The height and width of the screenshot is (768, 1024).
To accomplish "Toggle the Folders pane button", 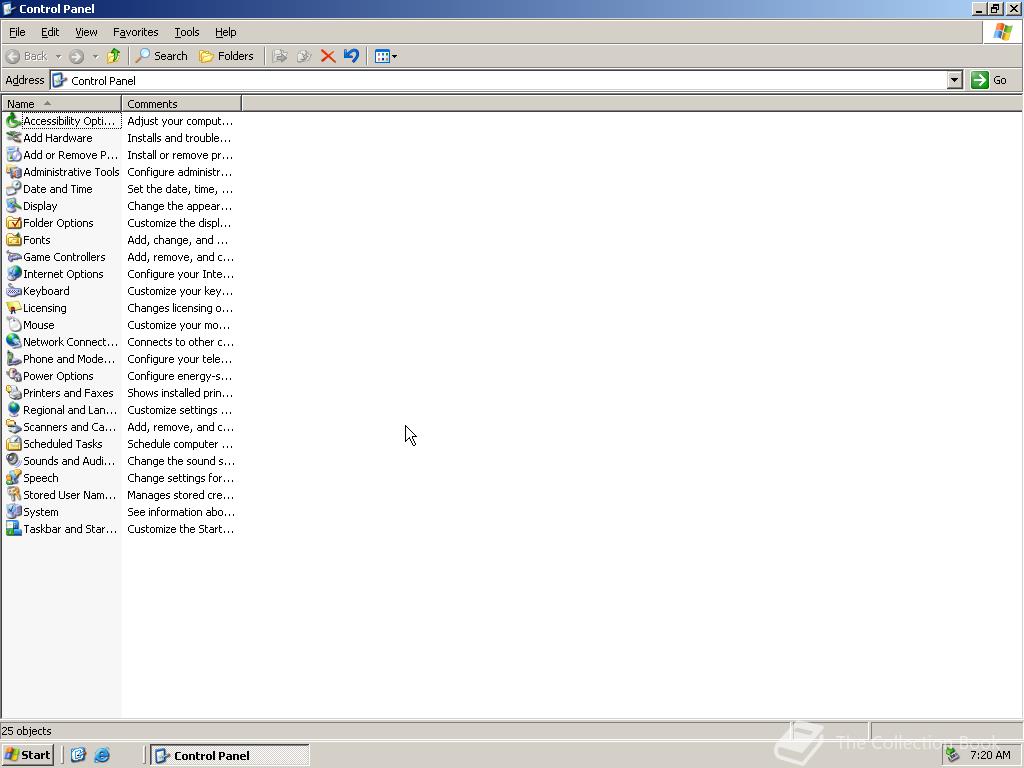I will click(226, 56).
